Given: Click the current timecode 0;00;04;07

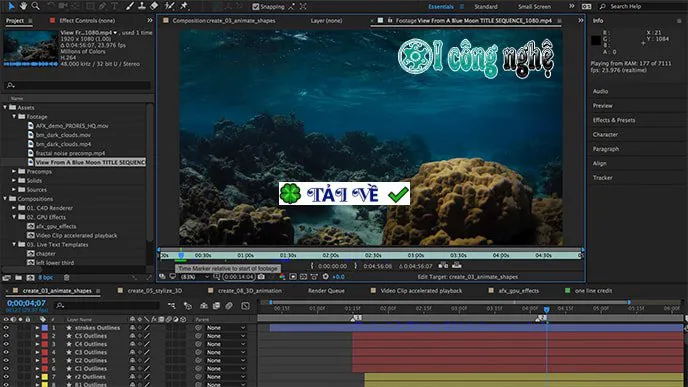Looking at the screenshot, I should [26, 303].
